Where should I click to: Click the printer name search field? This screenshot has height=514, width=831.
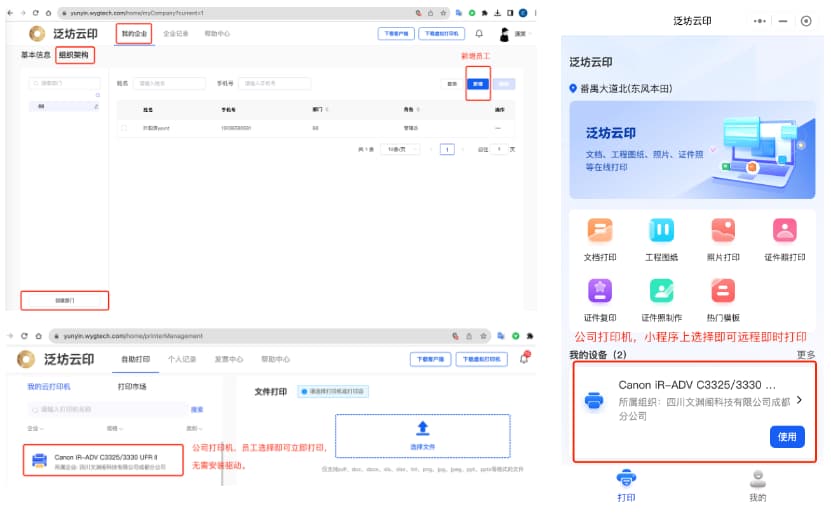108,410
